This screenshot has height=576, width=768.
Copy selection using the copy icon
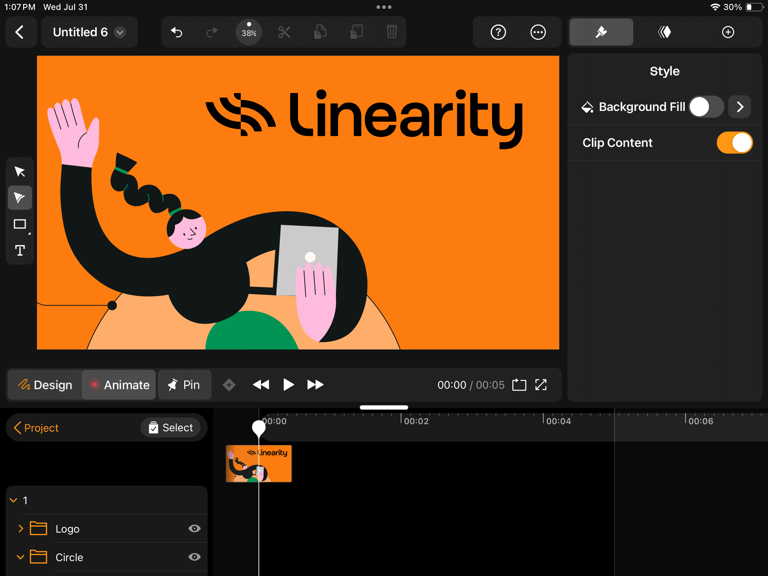click(x=320, y=32)
